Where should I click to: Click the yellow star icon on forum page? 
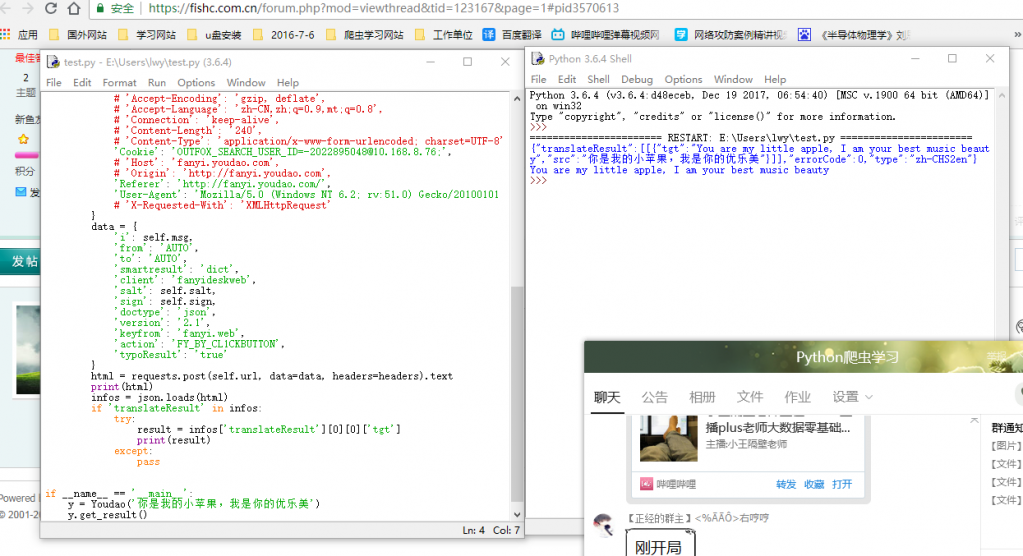(x=23, y=139)
